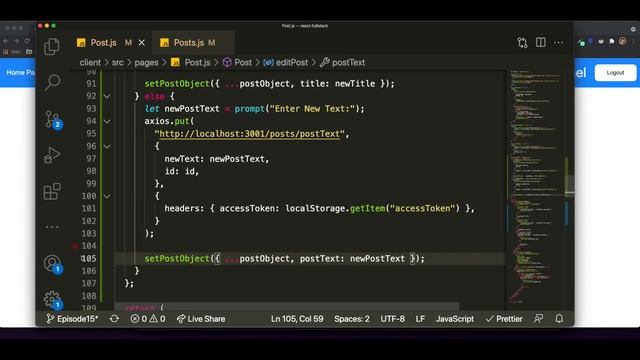Reload the page in the browser
640x360 pixels.
pos(27,41)
